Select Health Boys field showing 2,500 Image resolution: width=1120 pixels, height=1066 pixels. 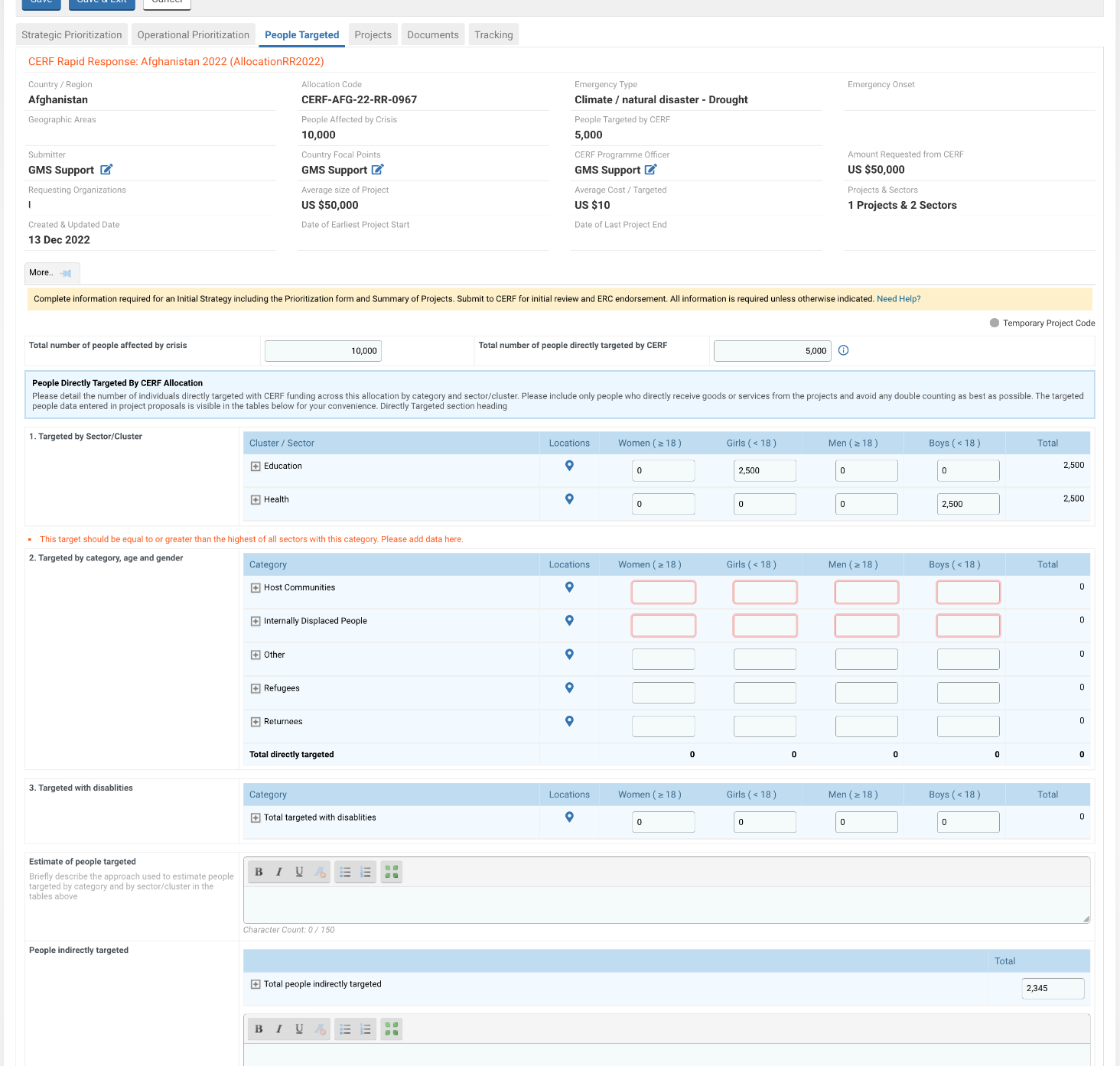click(x=969, y=504)
